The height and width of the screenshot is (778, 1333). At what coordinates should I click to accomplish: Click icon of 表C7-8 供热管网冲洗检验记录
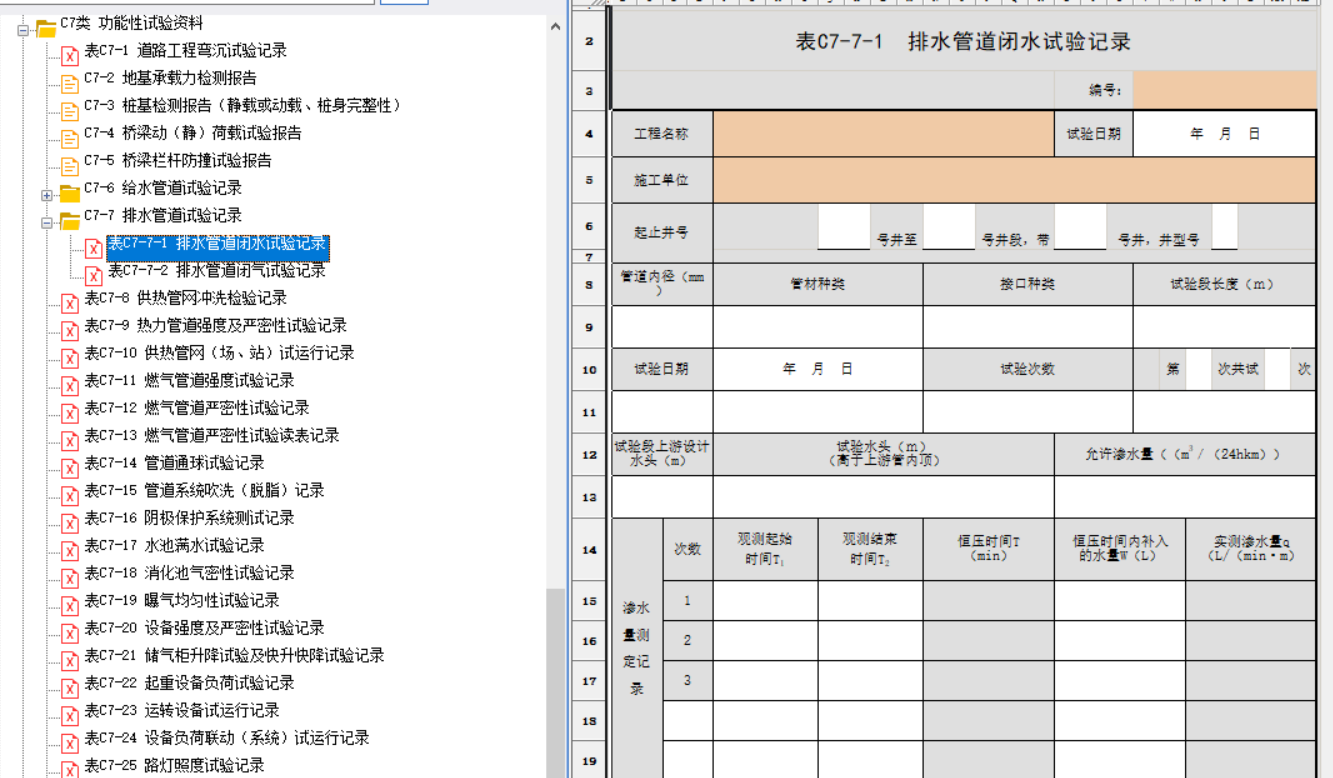click(70, 303)
